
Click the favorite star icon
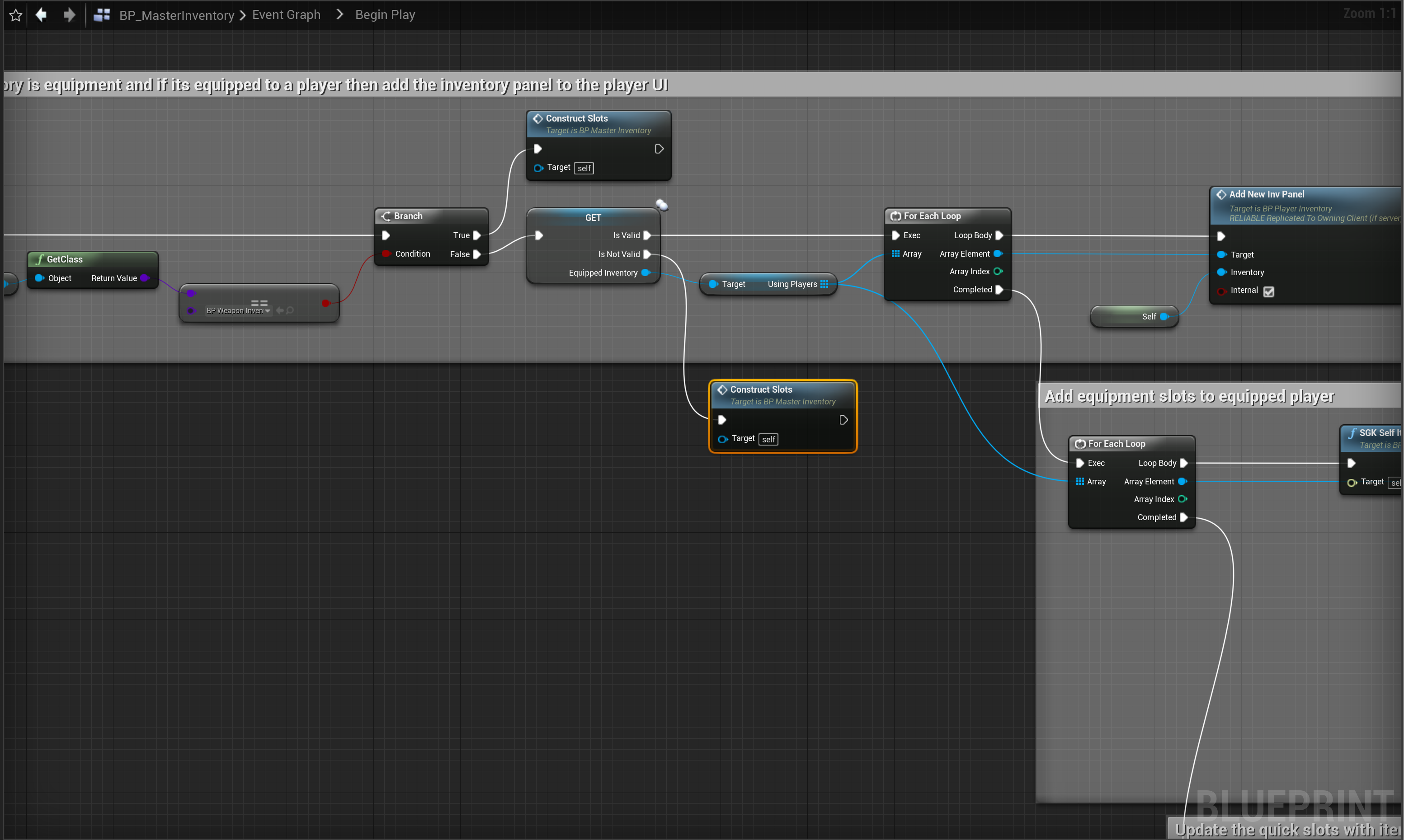coord(16,15)
